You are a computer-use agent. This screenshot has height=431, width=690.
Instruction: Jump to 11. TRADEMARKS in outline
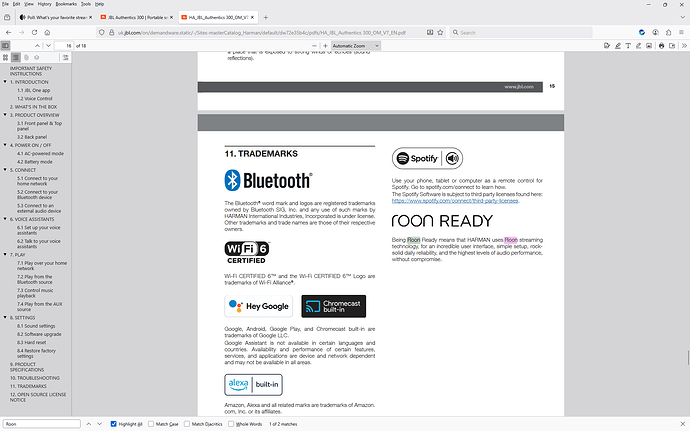[28, 386]
